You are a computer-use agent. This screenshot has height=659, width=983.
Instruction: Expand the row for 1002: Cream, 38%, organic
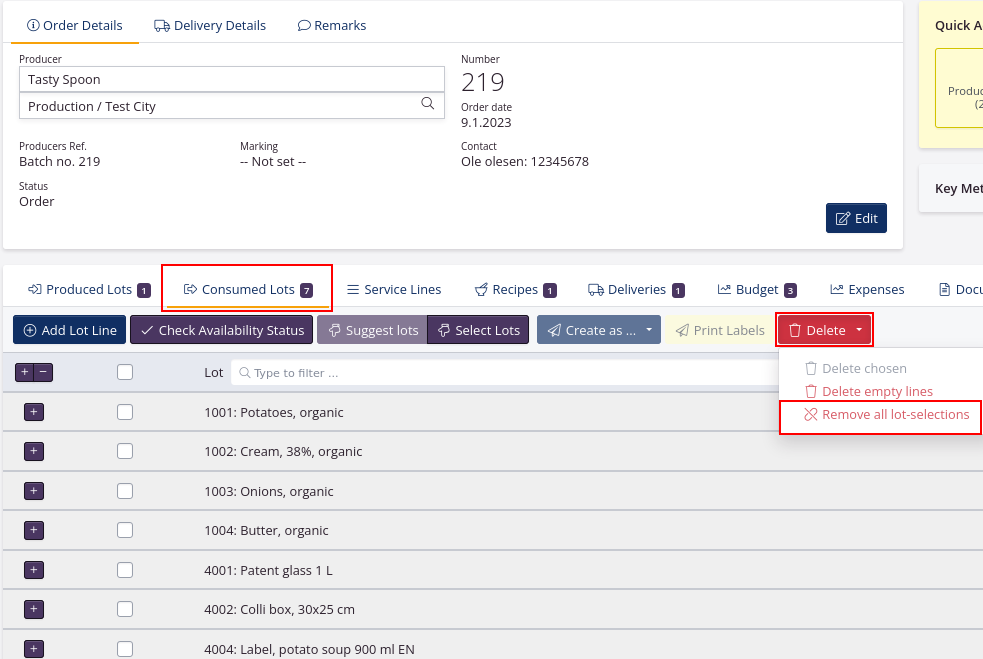(33, 451)
